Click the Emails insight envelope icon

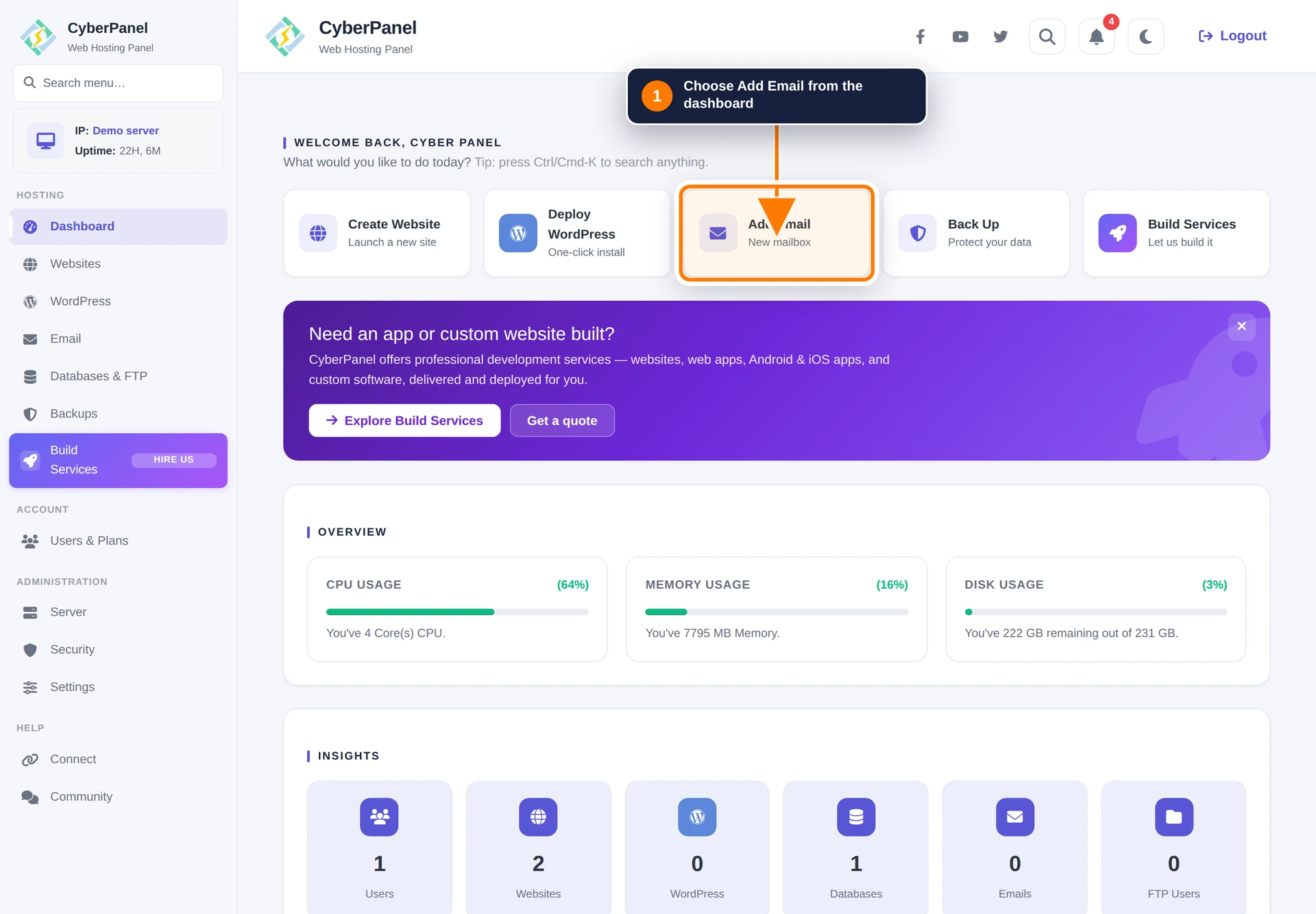tap(1015, 817)
